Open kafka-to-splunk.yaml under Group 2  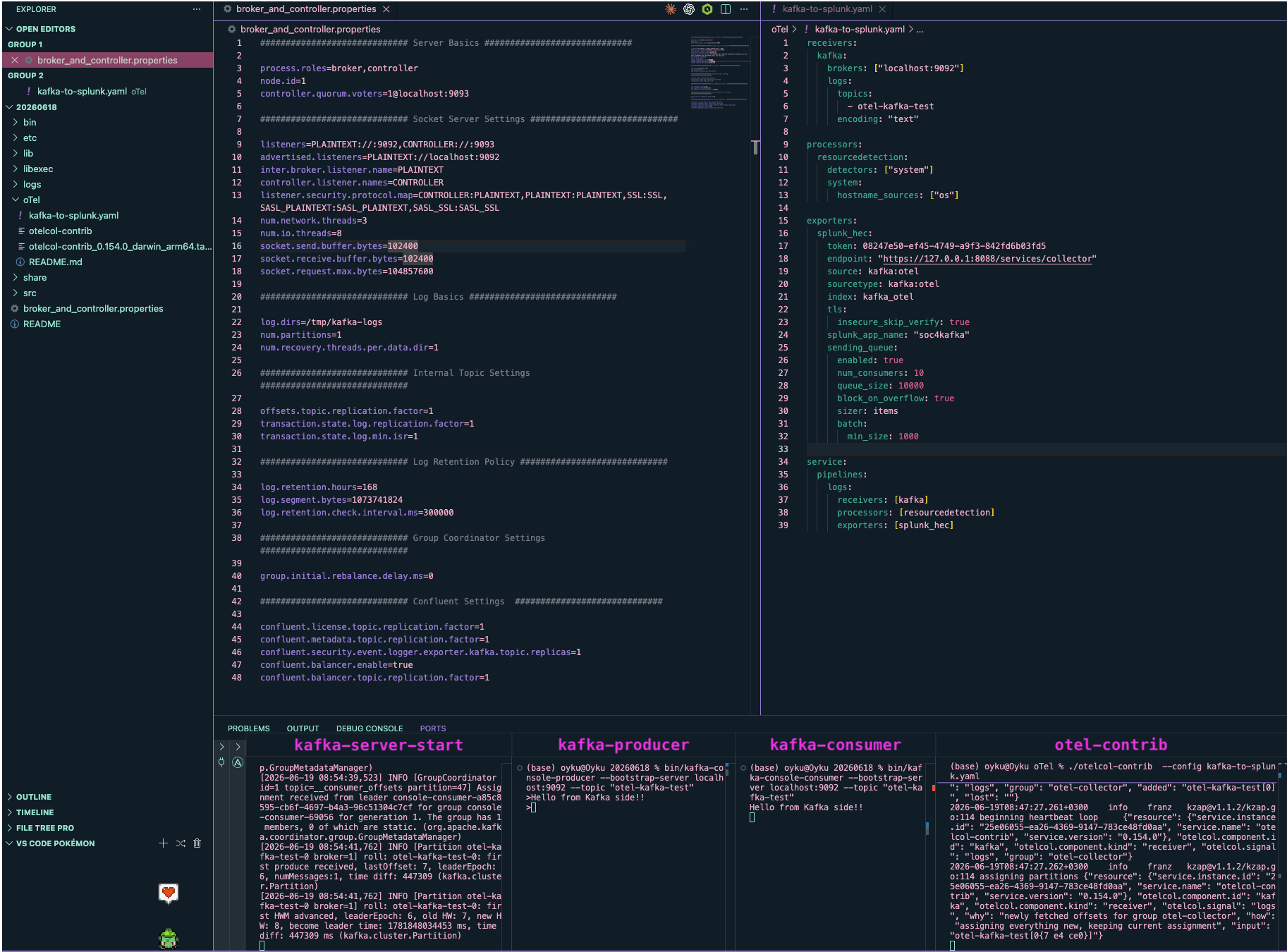tap(82, 91)
